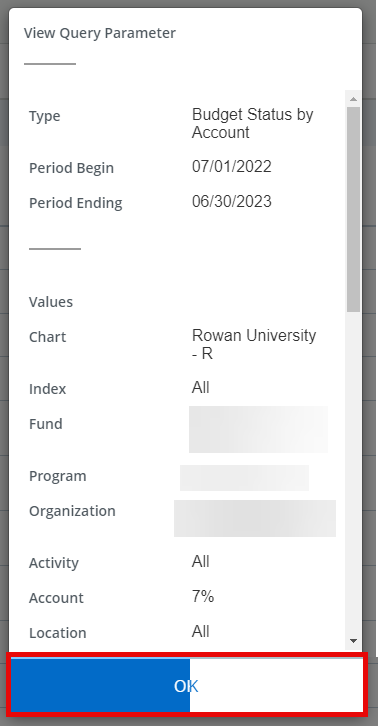Click the Type field label
Screen dimensions: 378x726
44,116
